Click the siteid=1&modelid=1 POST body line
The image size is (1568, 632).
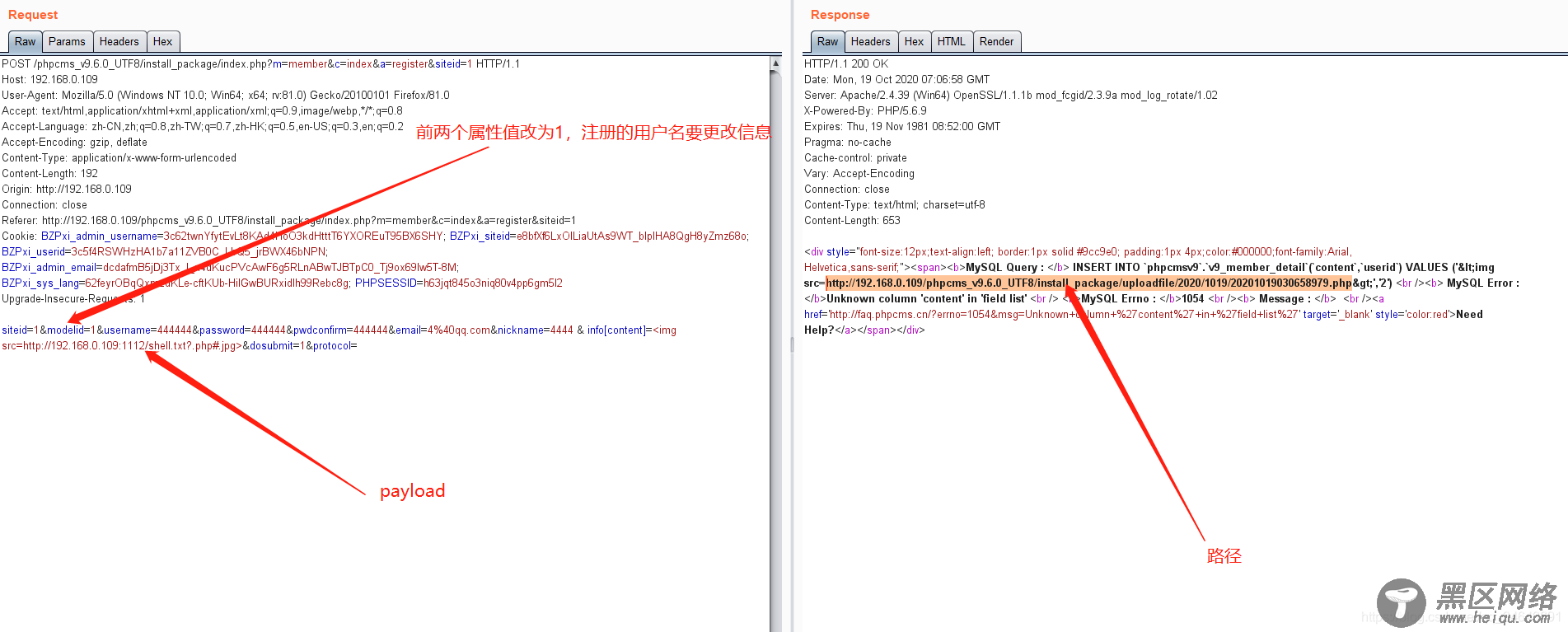click(339, 330)
